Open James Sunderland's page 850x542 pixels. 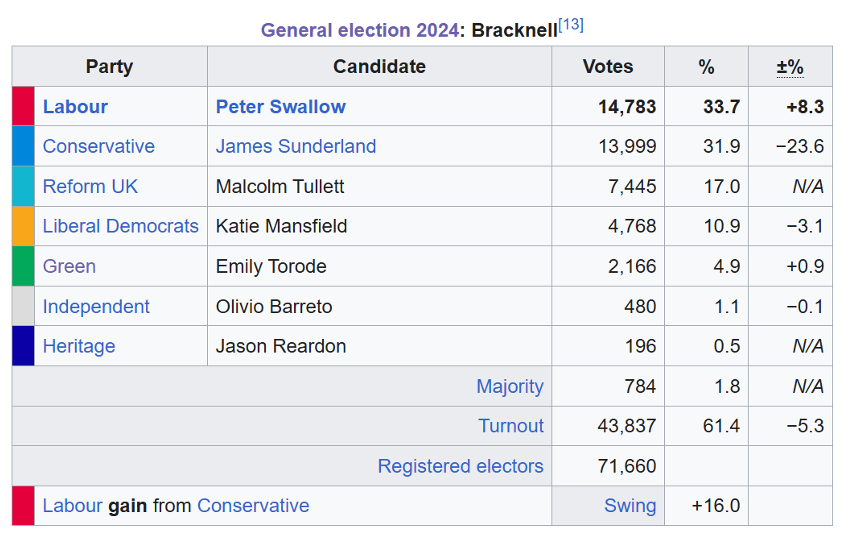[x=296, y=147]
